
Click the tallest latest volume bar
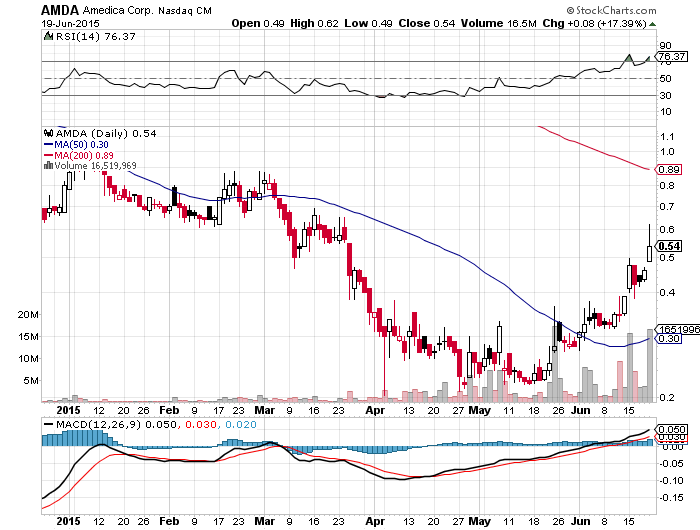[650, 365]
